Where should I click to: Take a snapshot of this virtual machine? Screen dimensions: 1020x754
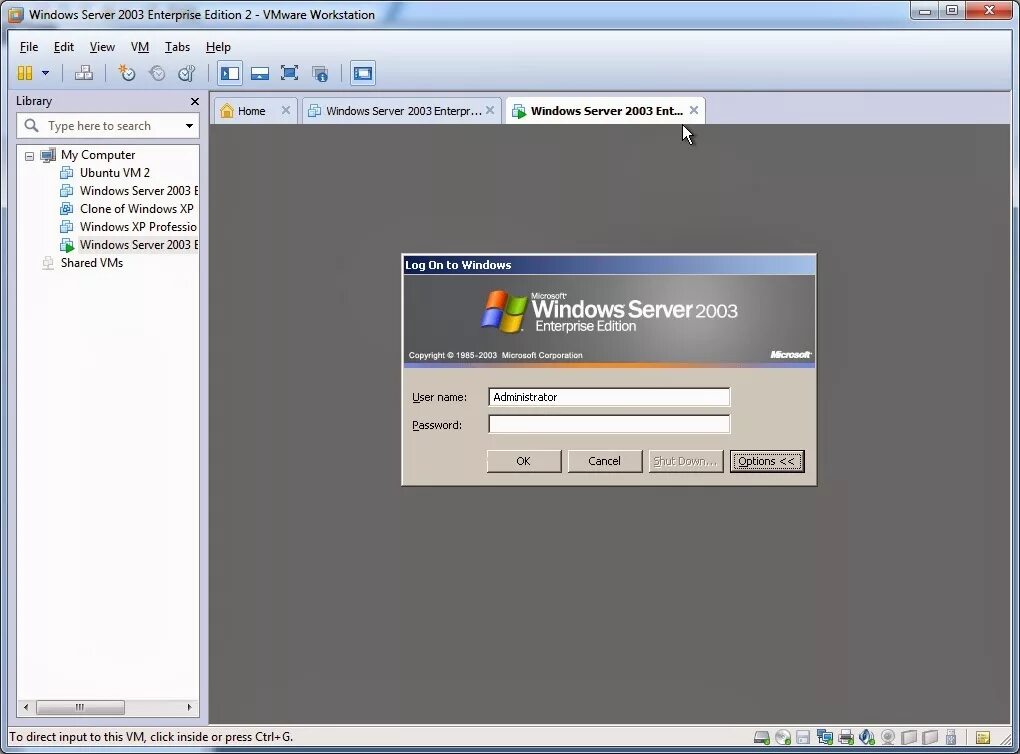point(126,73)
